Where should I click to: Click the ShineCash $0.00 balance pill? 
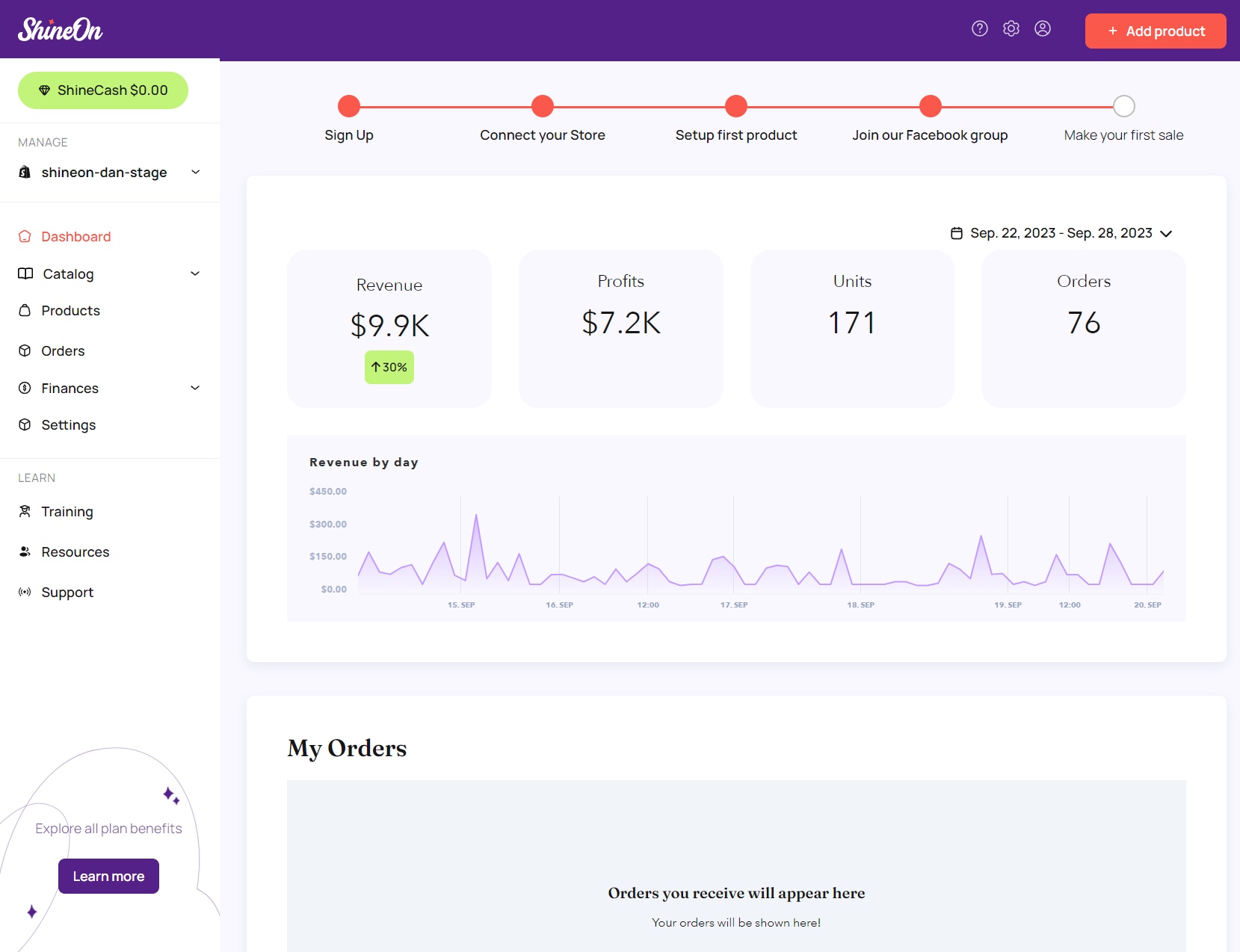(x=103, y=90)
